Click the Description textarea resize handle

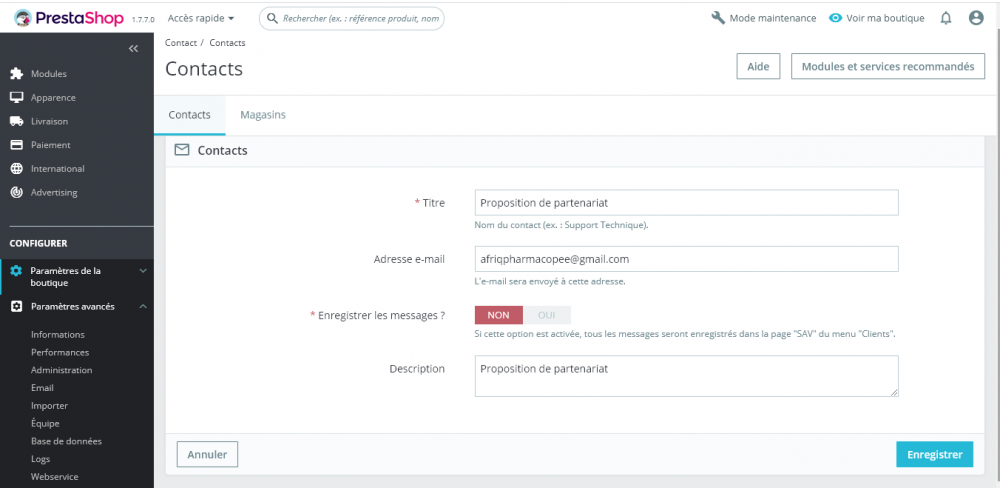point(894,392)
